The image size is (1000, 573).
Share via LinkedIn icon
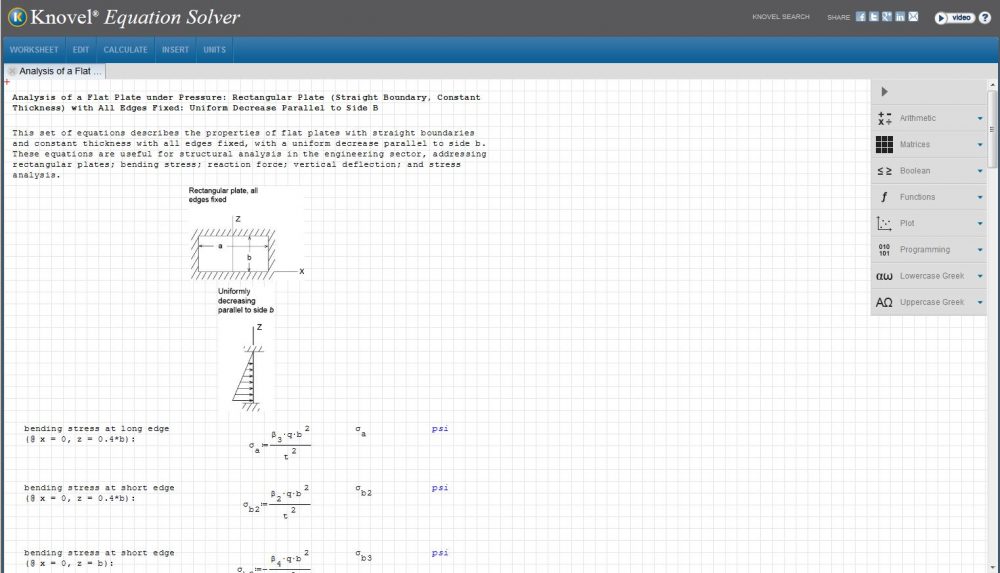pyautogui.click(x=900, y=17)
